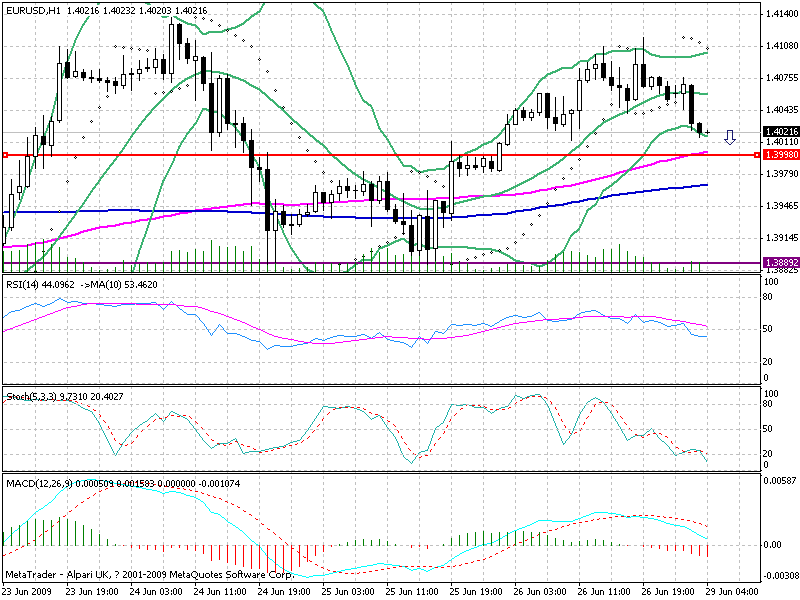Click the 24 Jun 03:00 time label
Viewport: 800px width, 600px height.
pyautogui.click(x=156, y=592)
